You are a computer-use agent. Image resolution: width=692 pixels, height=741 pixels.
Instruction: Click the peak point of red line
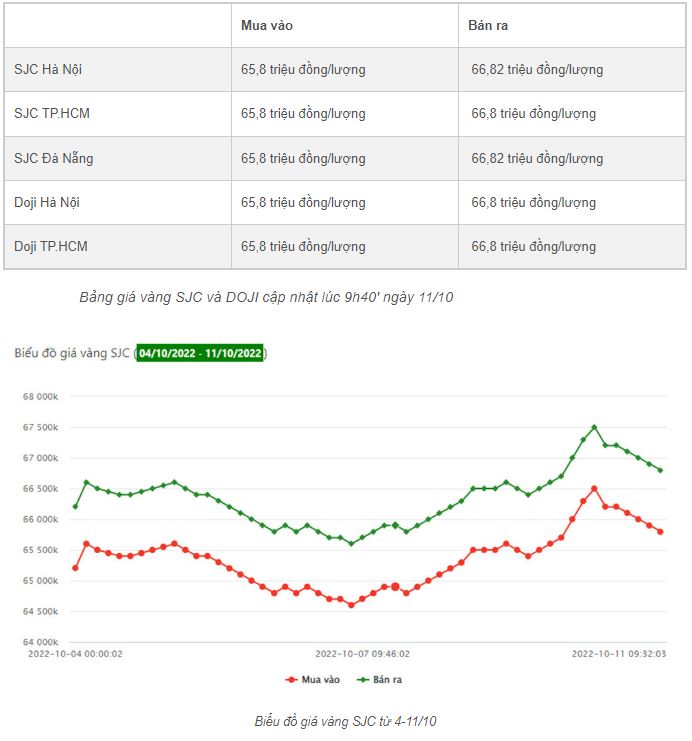pos(594,488)
